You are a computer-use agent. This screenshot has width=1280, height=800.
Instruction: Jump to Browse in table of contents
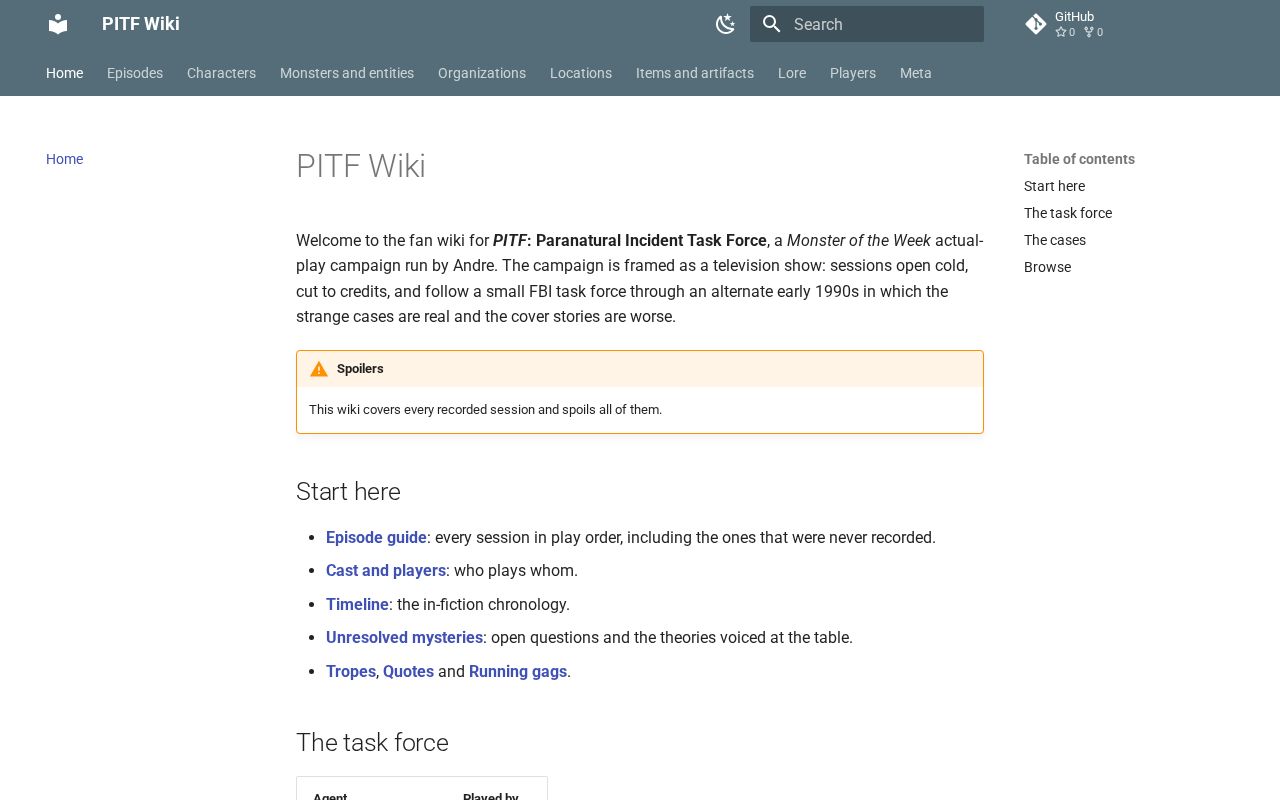(1047, 267)
